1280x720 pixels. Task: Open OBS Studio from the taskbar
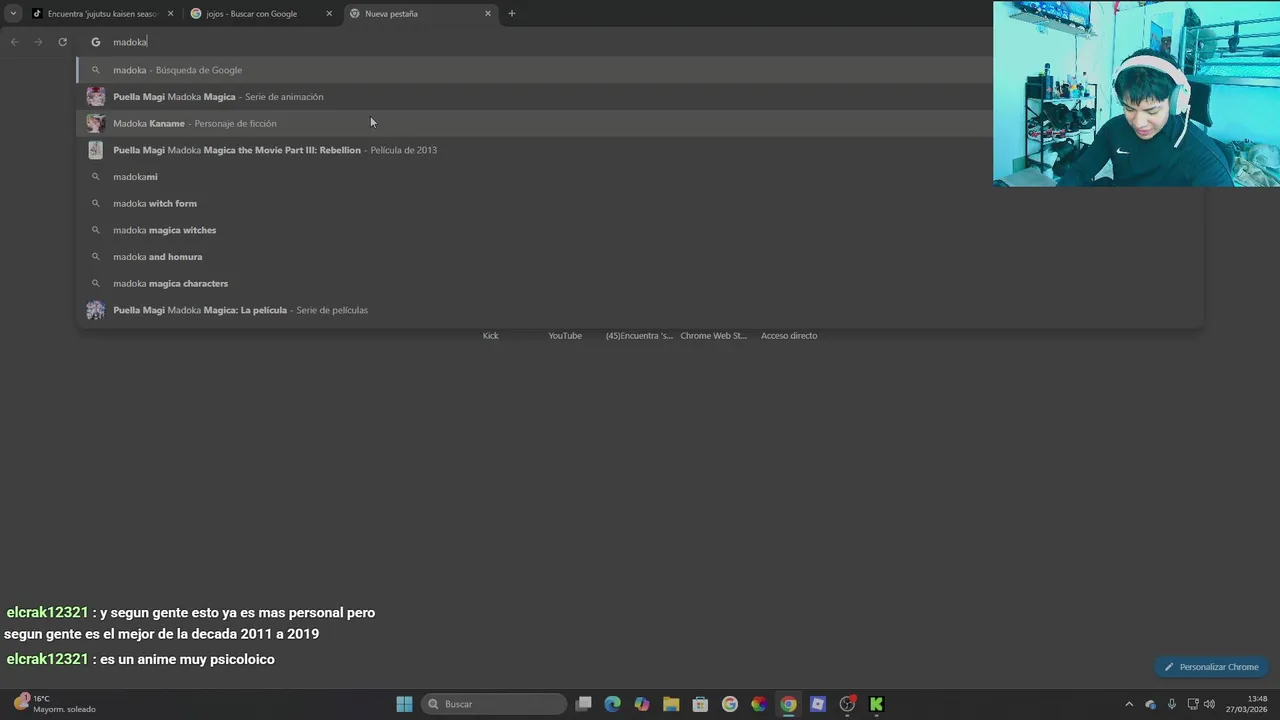[848, 704]
